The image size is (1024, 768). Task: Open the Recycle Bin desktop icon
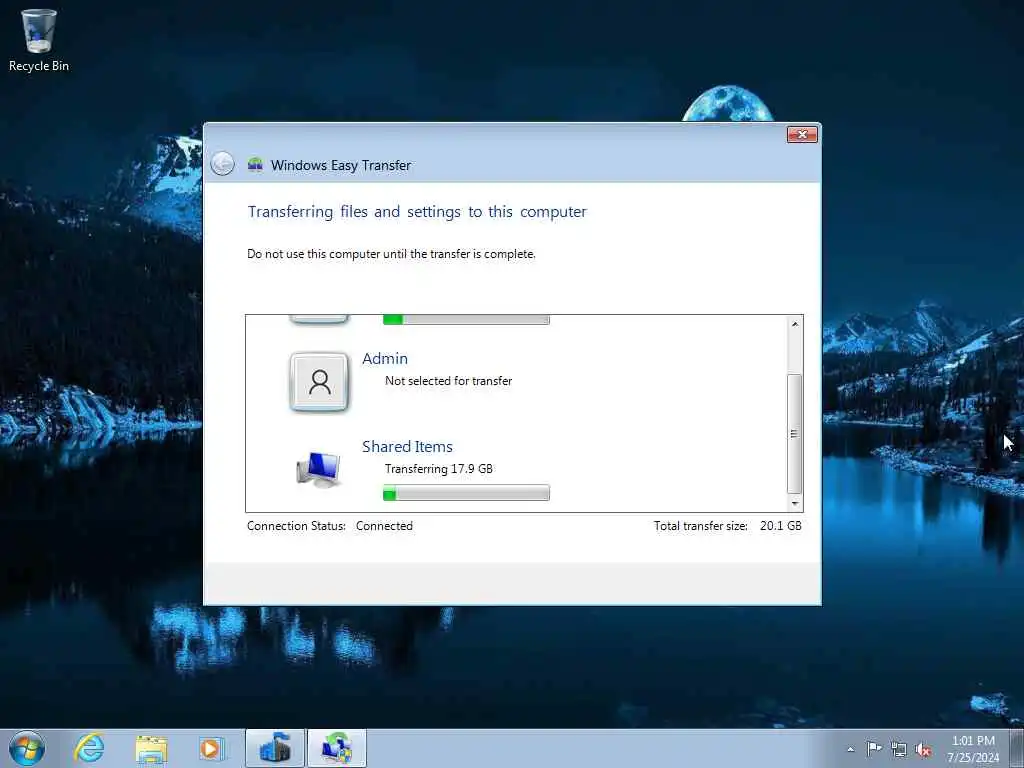pos(39,40)
